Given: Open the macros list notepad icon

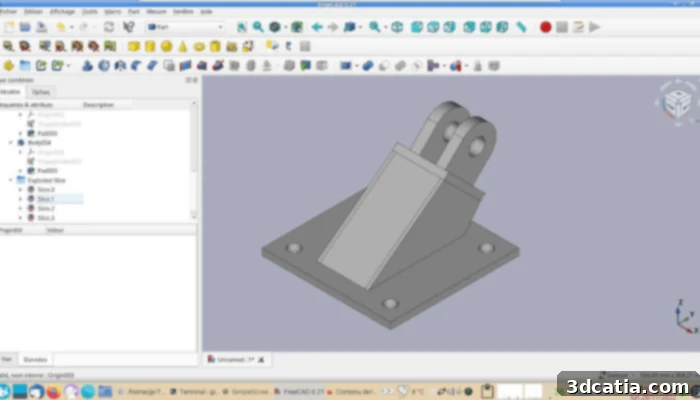Looking at the screenshot, I should pos(579,27).
